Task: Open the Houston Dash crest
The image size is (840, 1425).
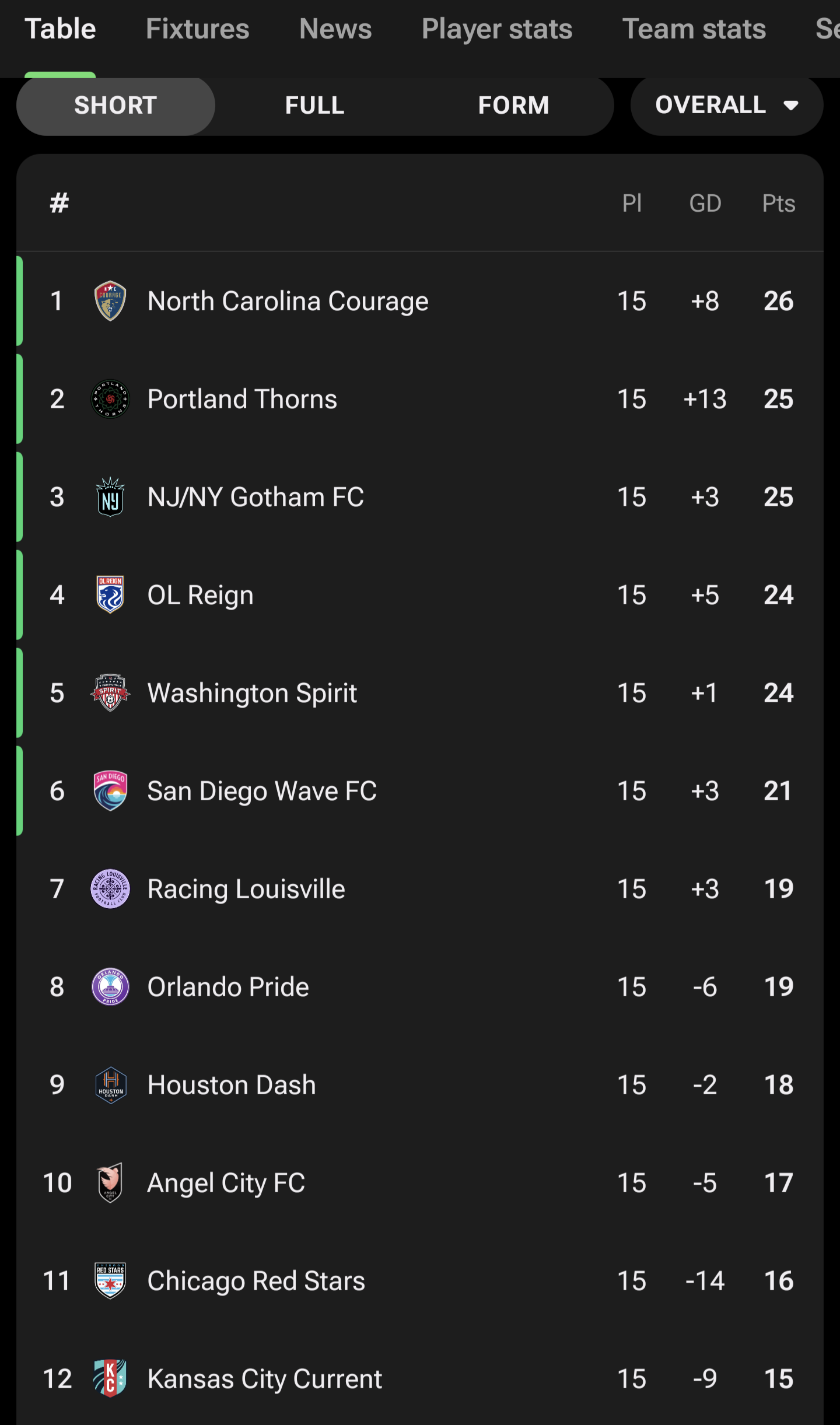Action: 110,1085
